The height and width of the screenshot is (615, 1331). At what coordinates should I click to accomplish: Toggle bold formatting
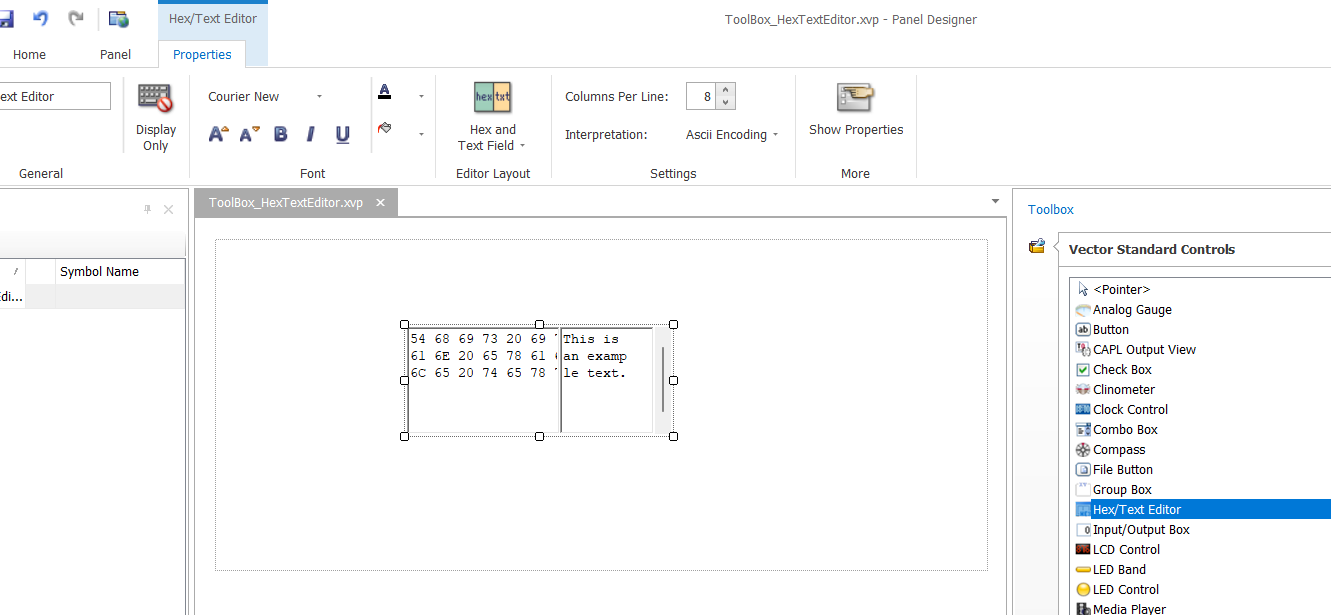281,134
